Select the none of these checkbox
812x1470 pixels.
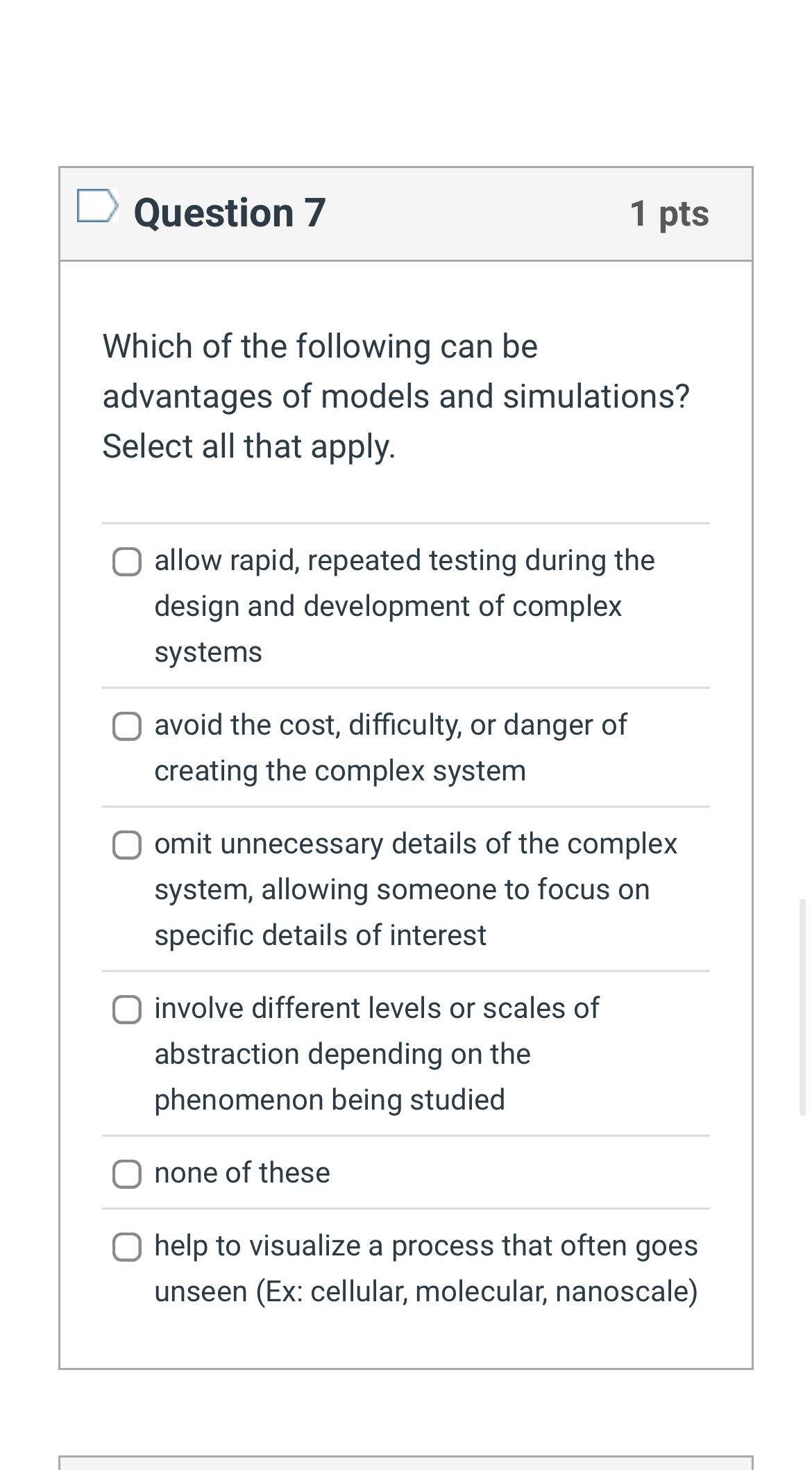point(126,1173)
